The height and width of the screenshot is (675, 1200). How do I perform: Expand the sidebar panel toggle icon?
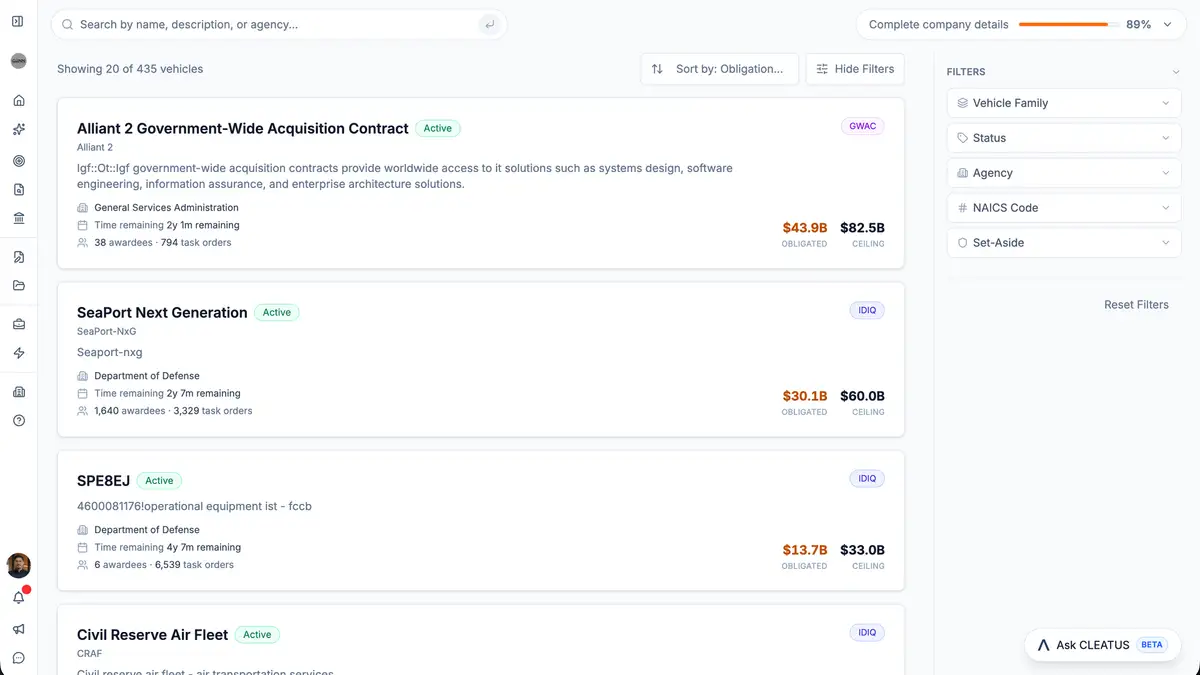point(18,21)
